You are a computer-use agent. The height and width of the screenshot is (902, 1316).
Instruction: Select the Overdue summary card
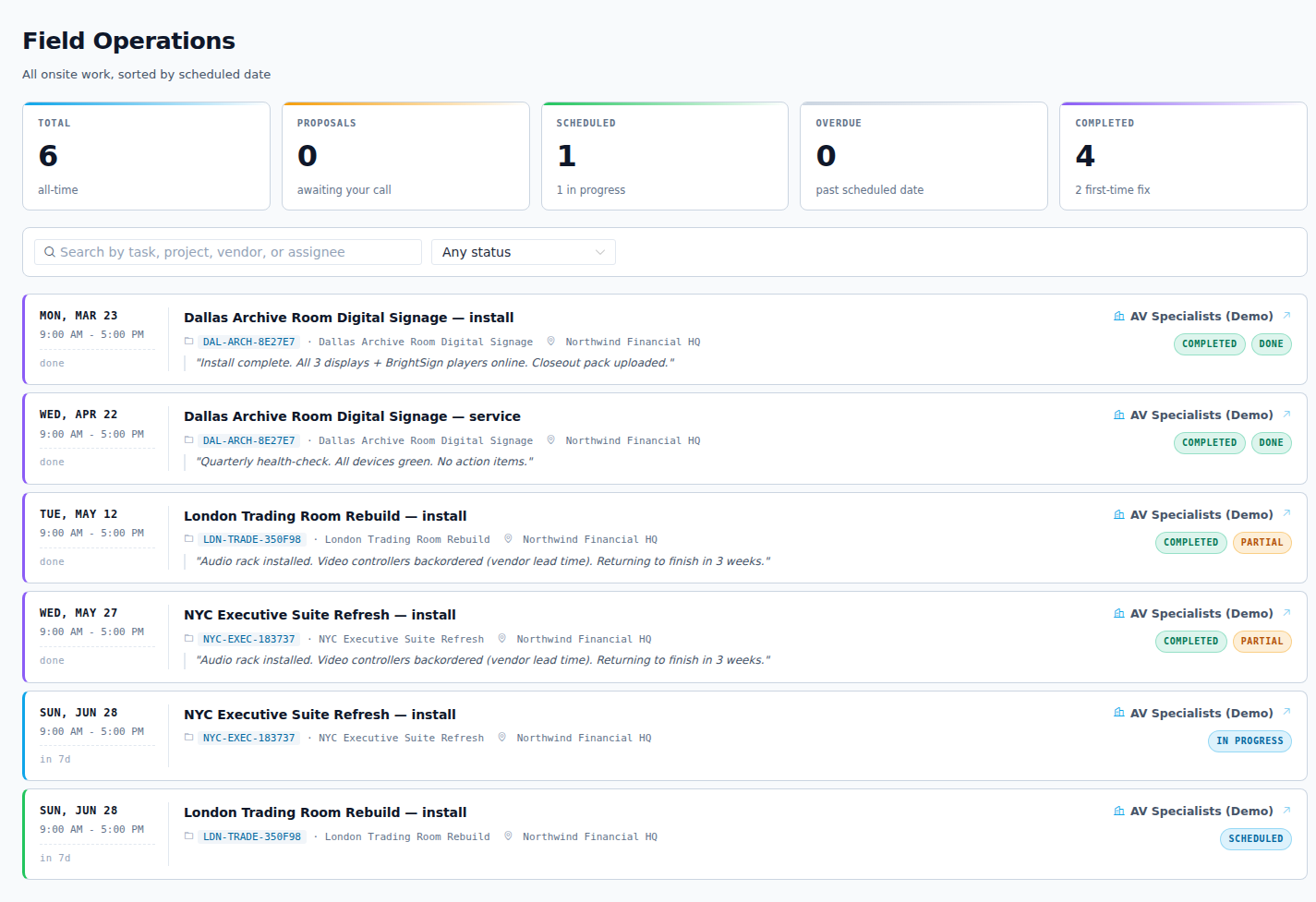924,156
